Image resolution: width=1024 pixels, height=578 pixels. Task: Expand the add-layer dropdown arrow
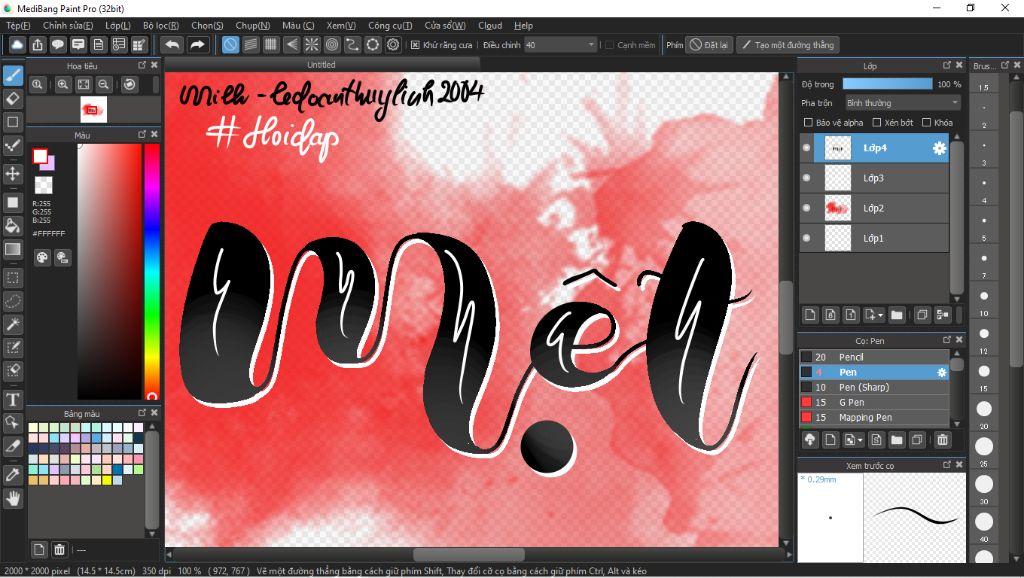pos(880,315)
